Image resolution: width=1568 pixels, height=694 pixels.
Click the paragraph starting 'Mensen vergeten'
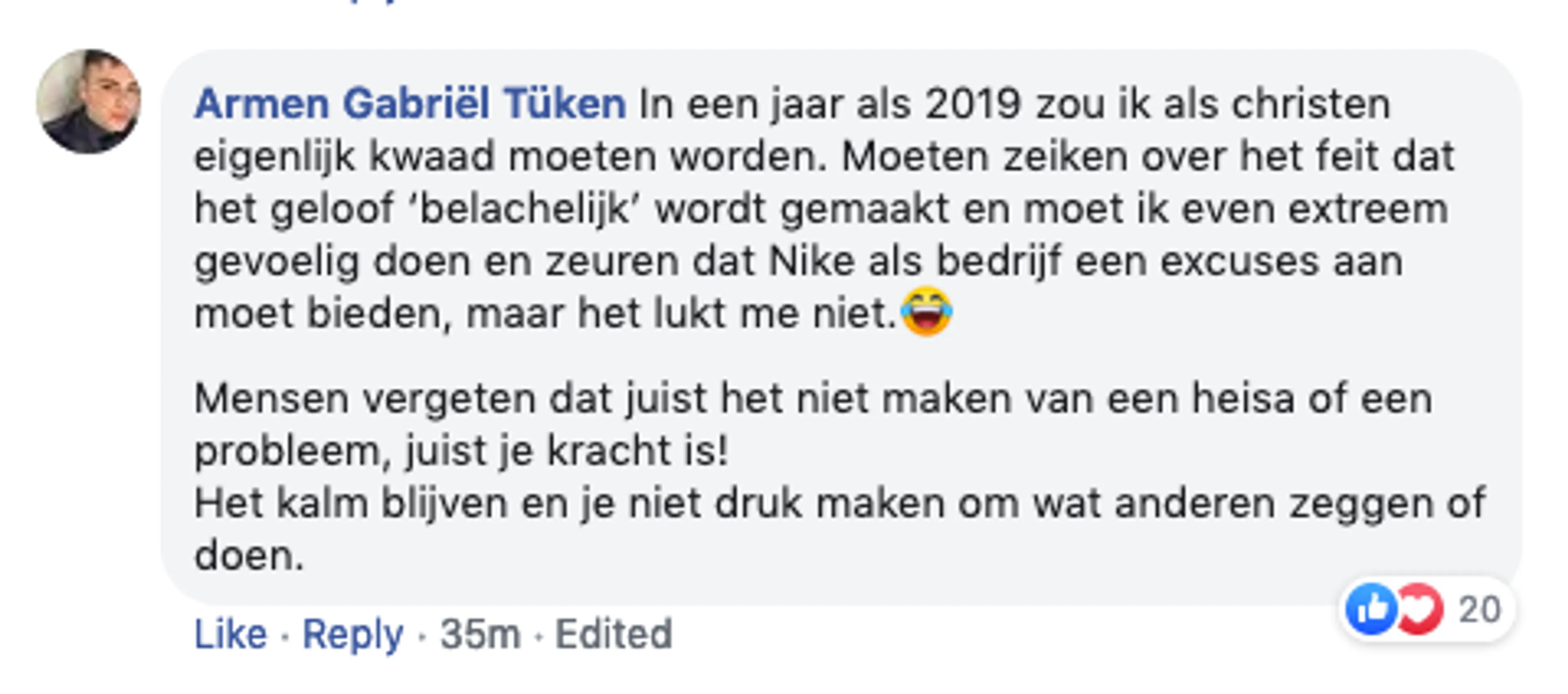[813, 399]
